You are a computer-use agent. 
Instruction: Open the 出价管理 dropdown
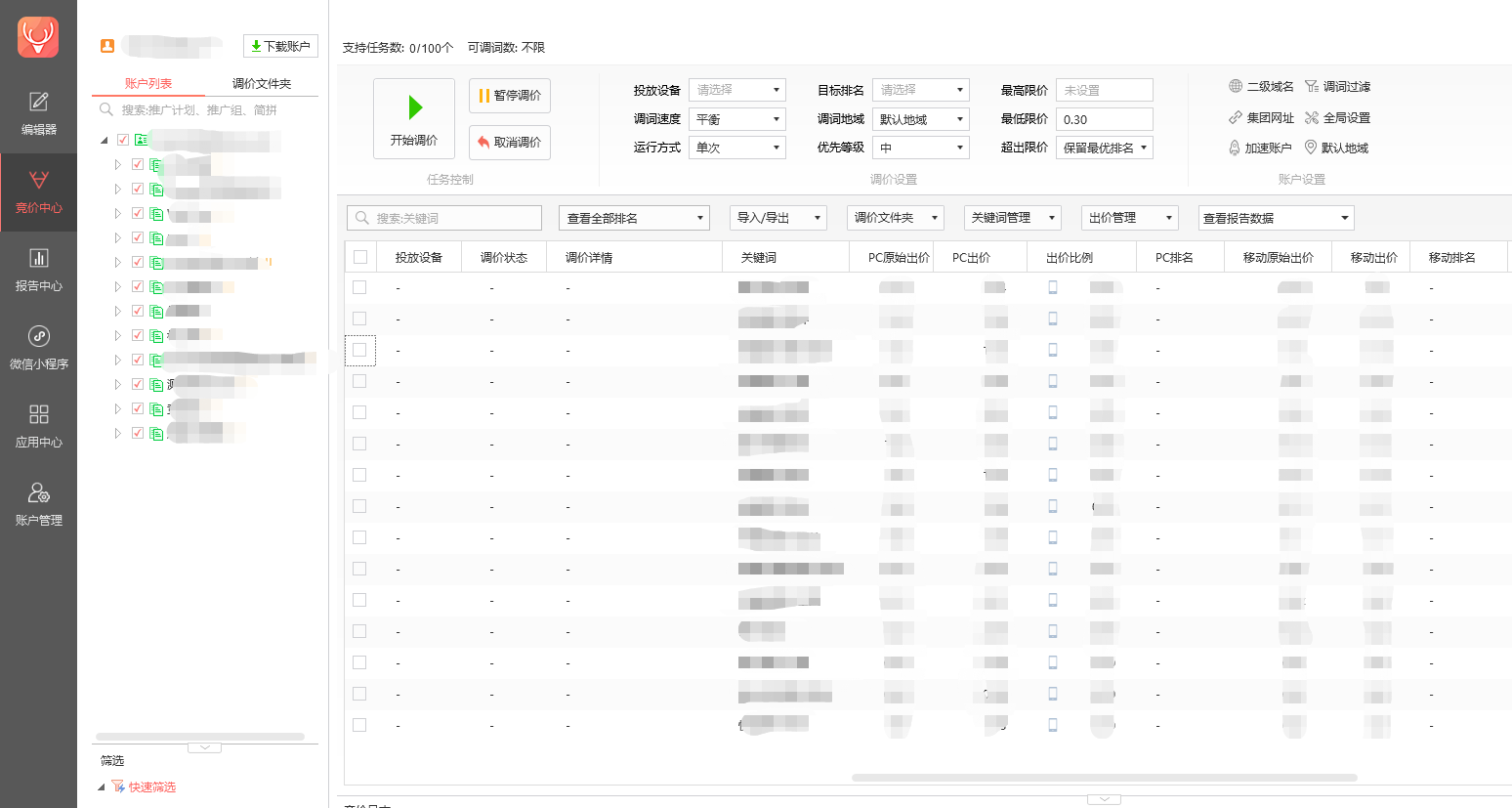click(1130, 218)
